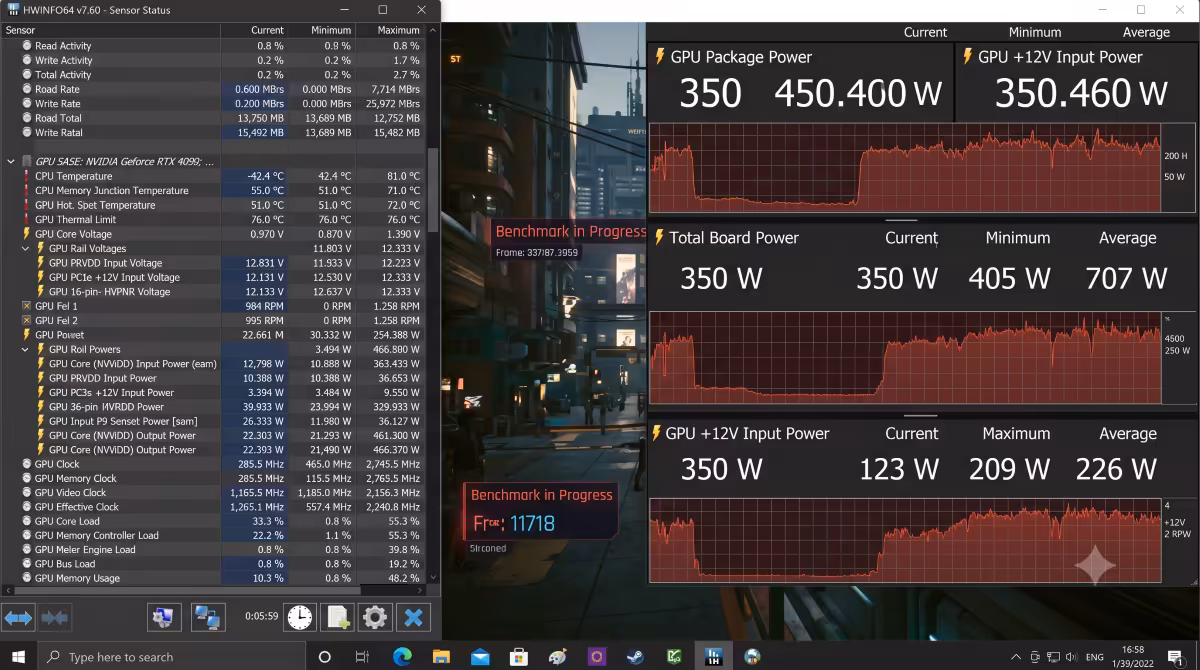1200x670 pixels.
Task: Click the GPU chip icon in GPU SASE header row
Action: 26,161
